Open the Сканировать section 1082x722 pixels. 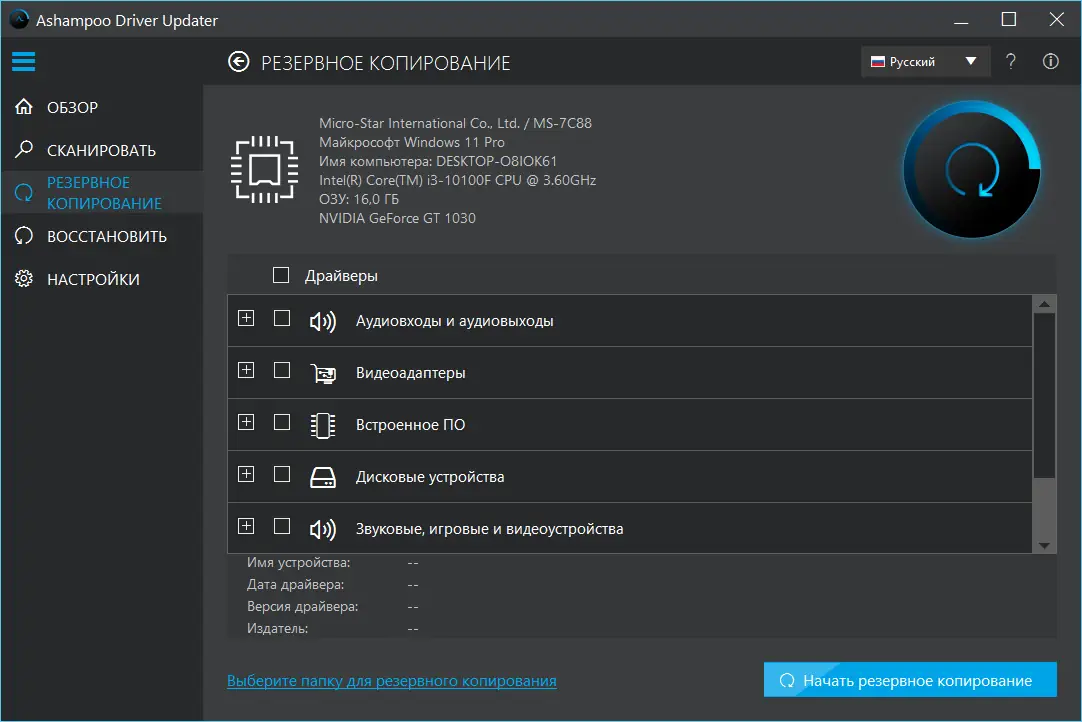[x=101, y=150]
